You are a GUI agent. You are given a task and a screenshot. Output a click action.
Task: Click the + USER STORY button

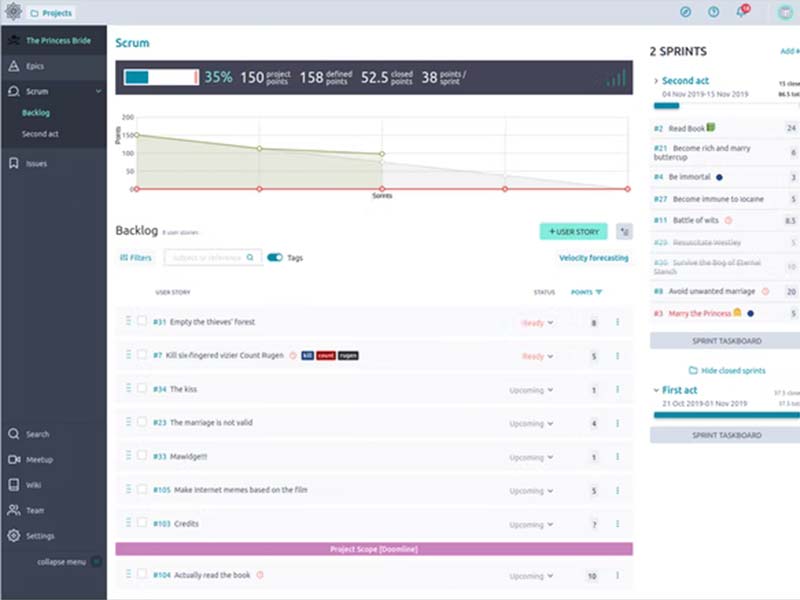(x=573, y=232)
